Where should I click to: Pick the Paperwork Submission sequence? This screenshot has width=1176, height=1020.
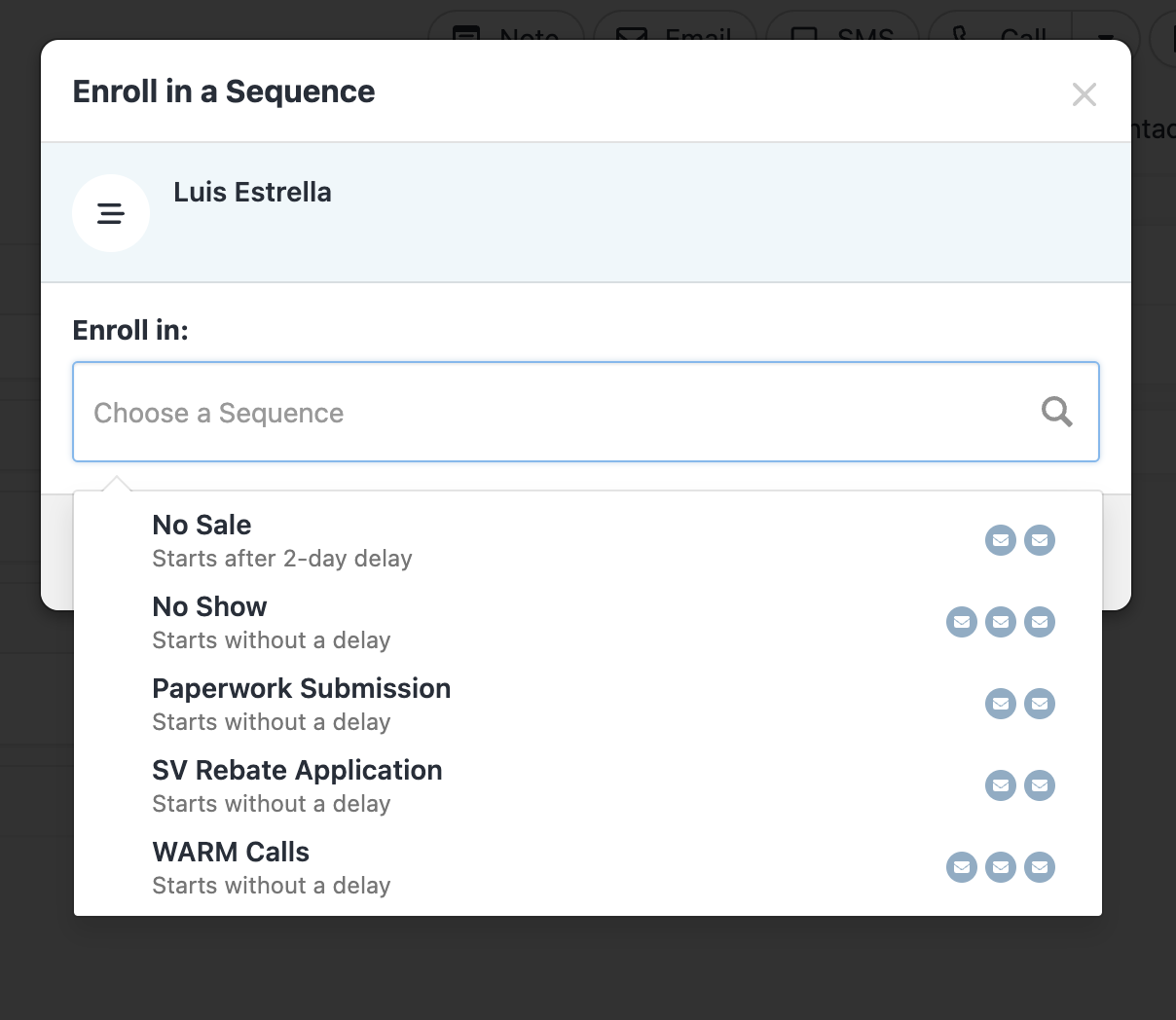pos(302,704)
